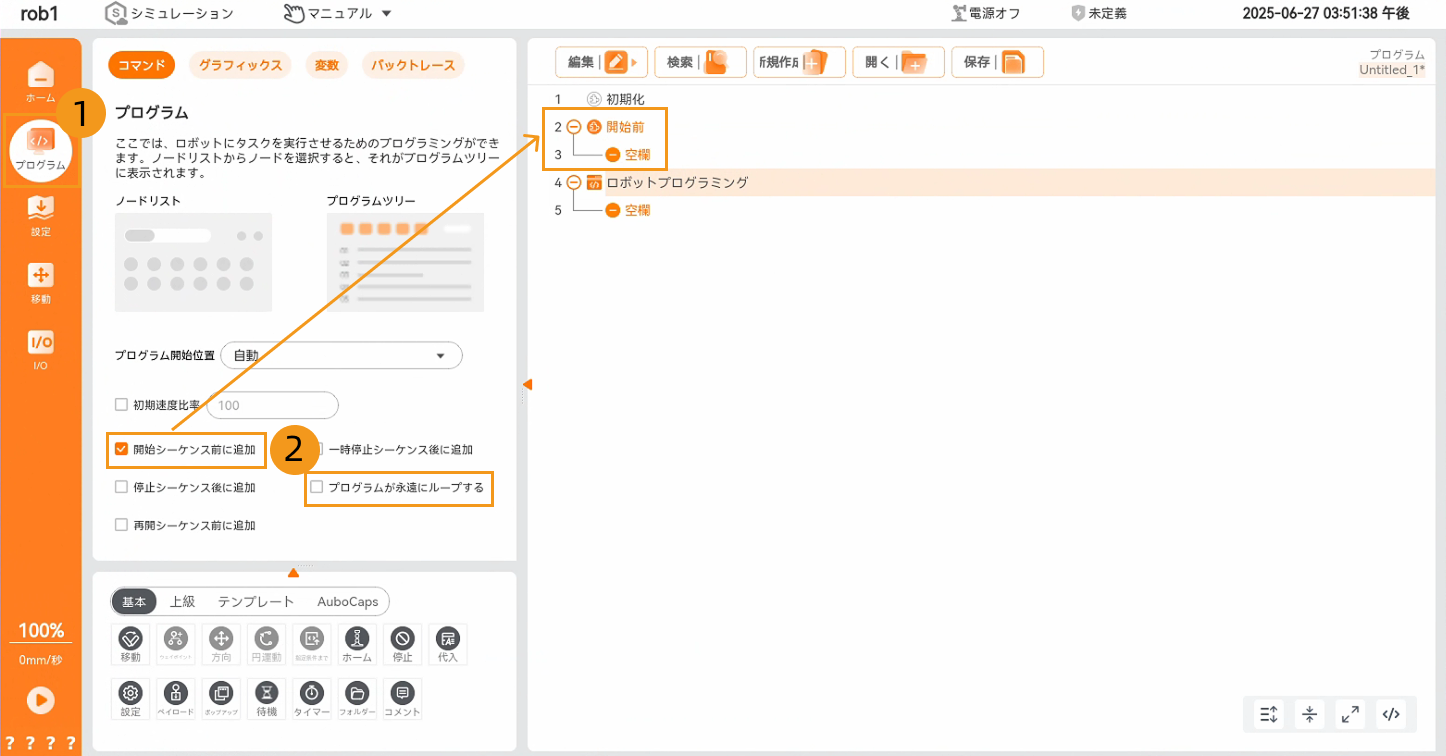1446x756 pixels.
Task: Switch to the 変数 tab
Action: [x=326, y=65]
